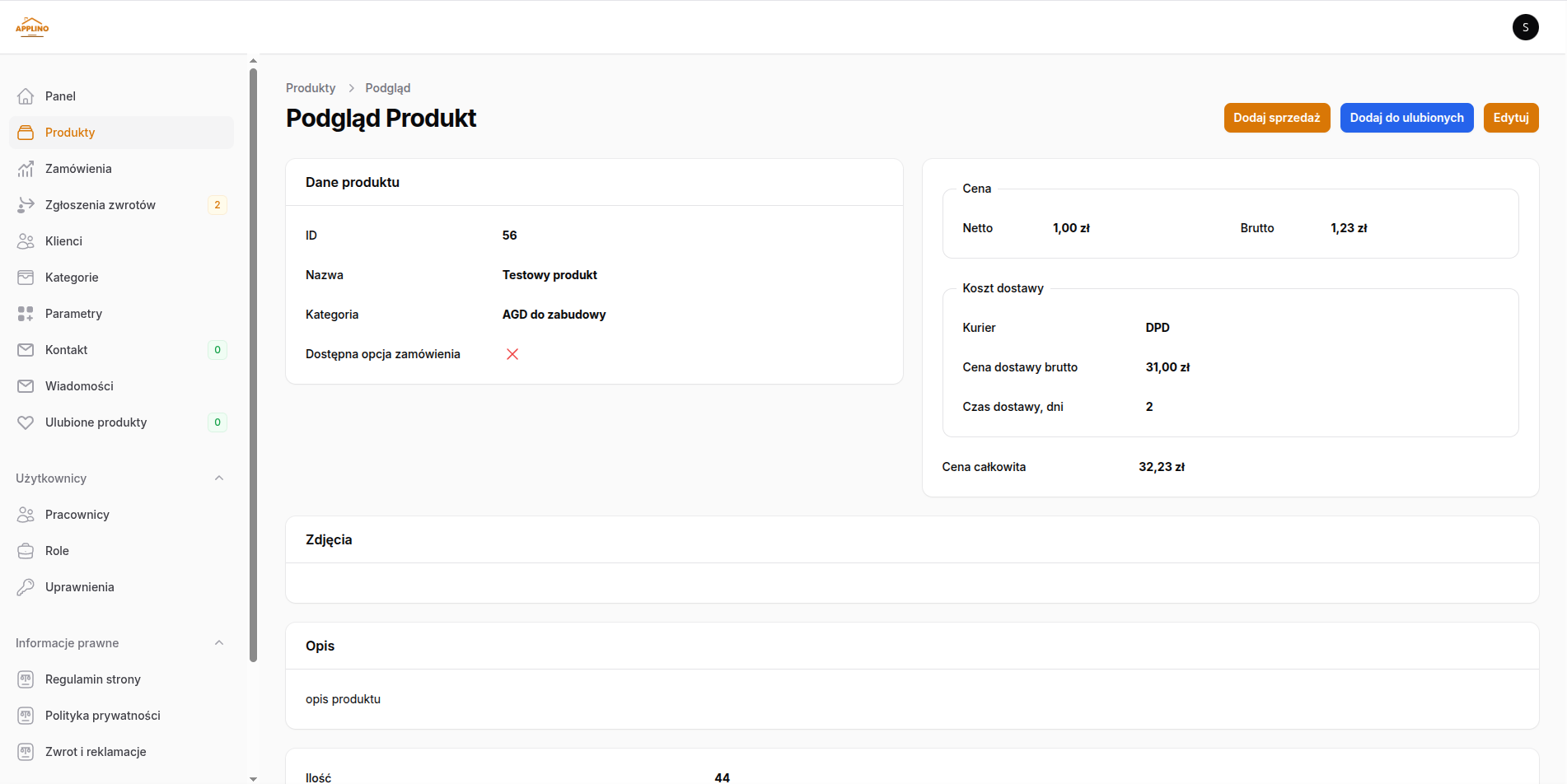The width and height of the screenshot is (1567, 784).
Task: Navigate to Produkty breadcrumb link
Action: click(311, 88)
